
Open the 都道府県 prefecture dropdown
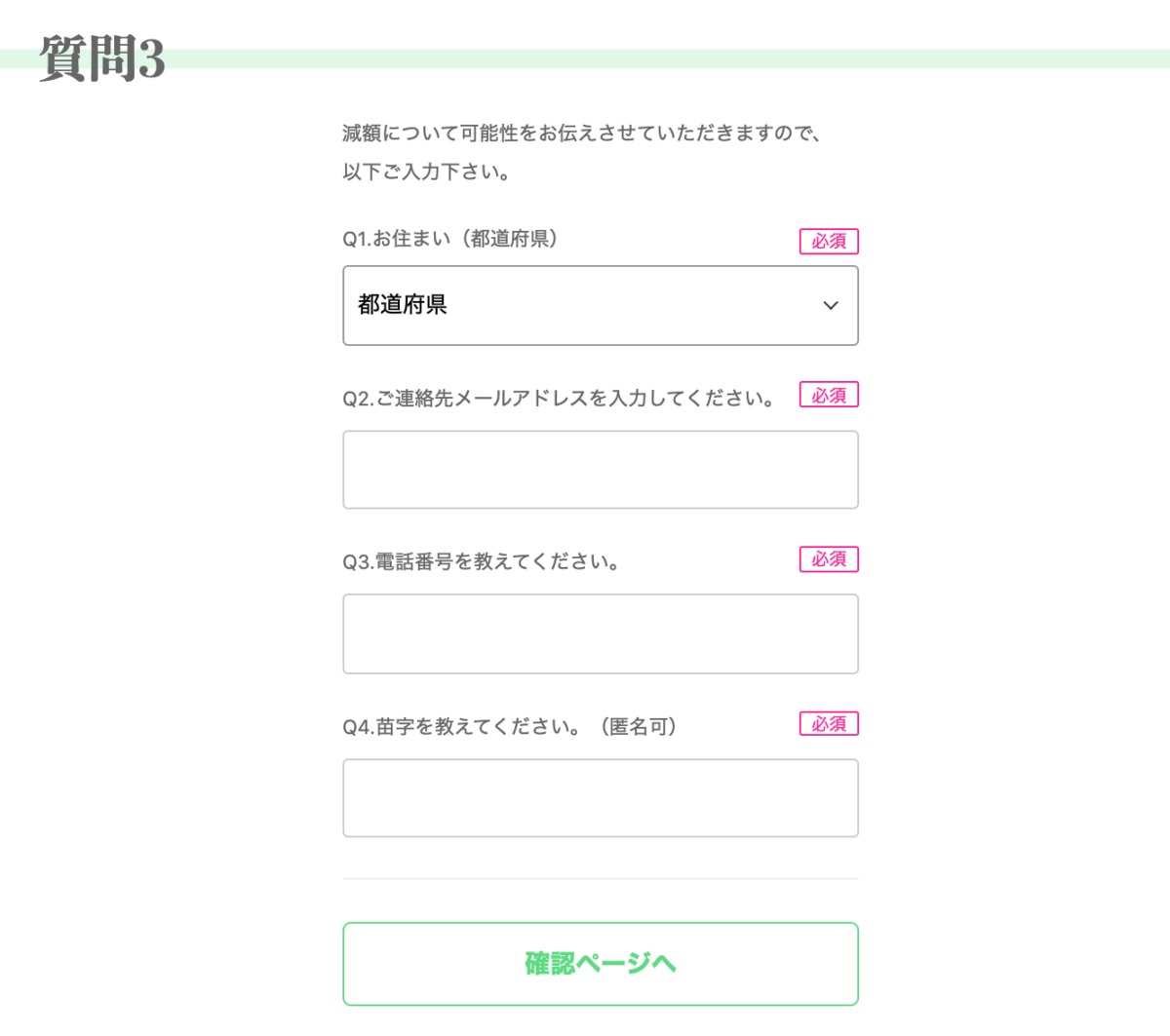pyautogui.click(x=600, y=305)
